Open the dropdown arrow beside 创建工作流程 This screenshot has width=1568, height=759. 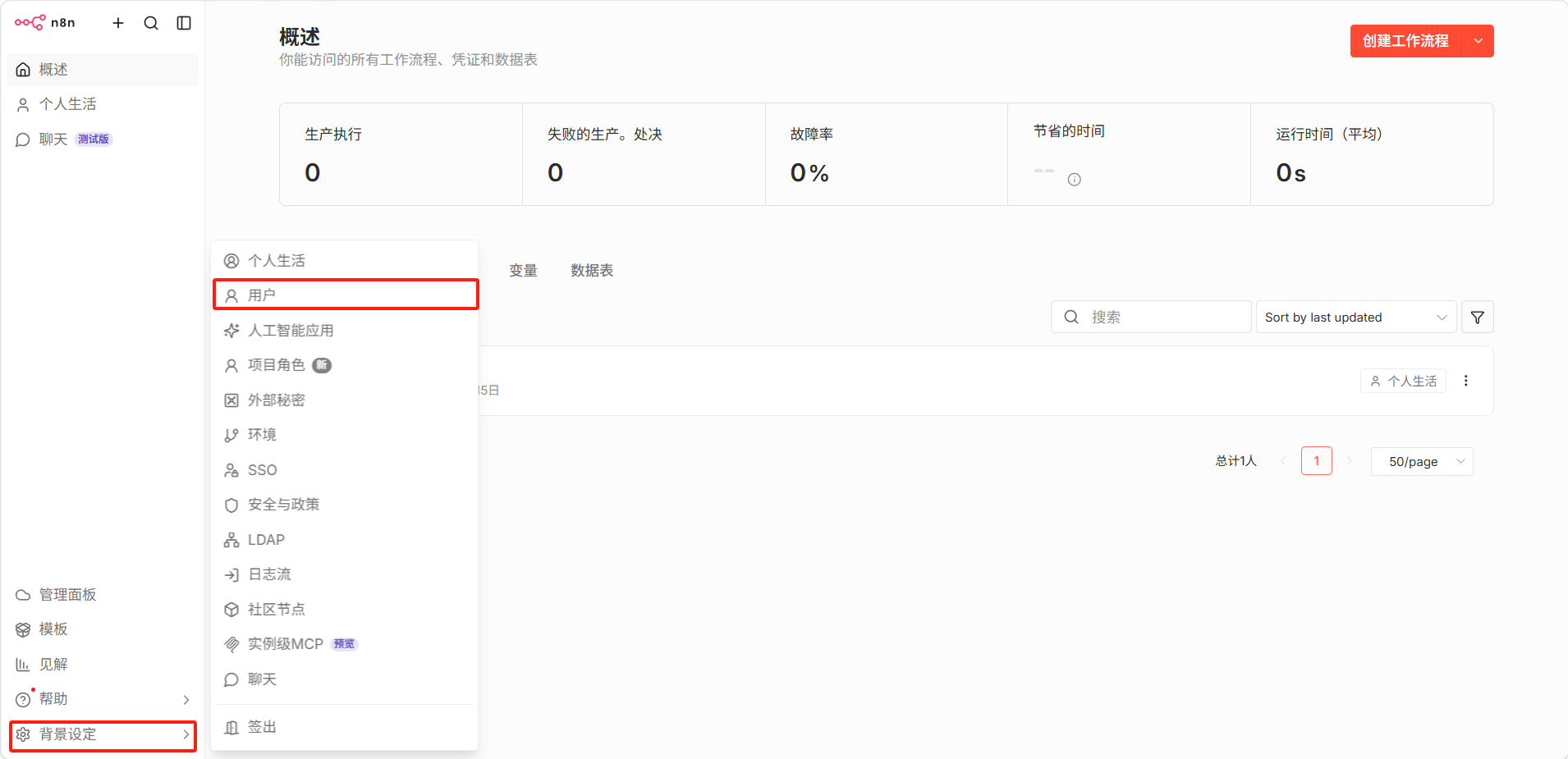1479,41
